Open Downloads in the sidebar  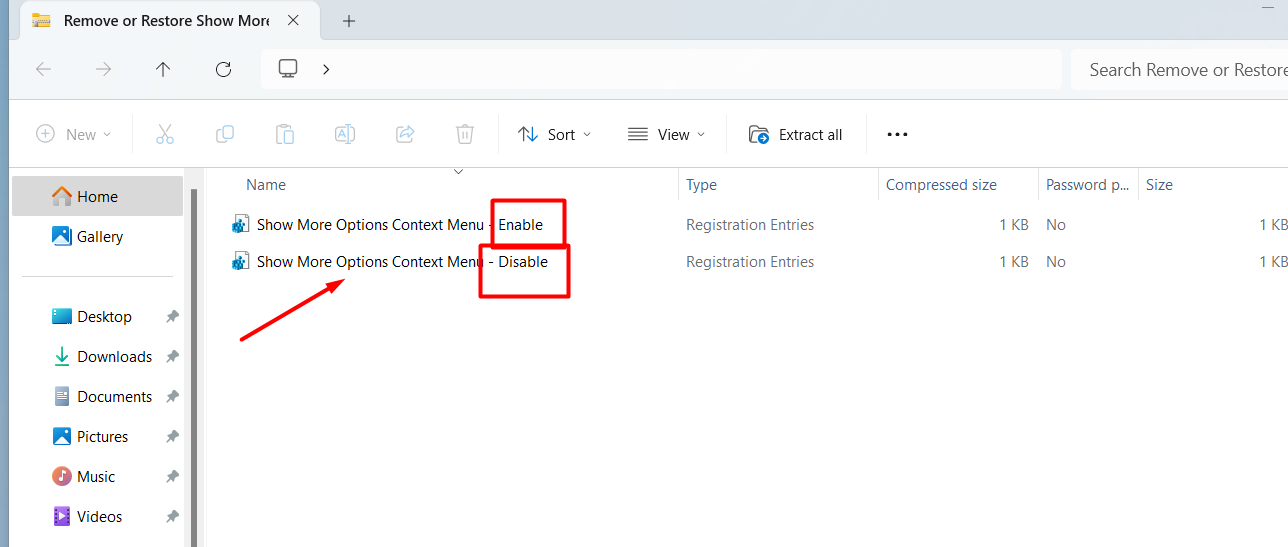coord(114,357)
